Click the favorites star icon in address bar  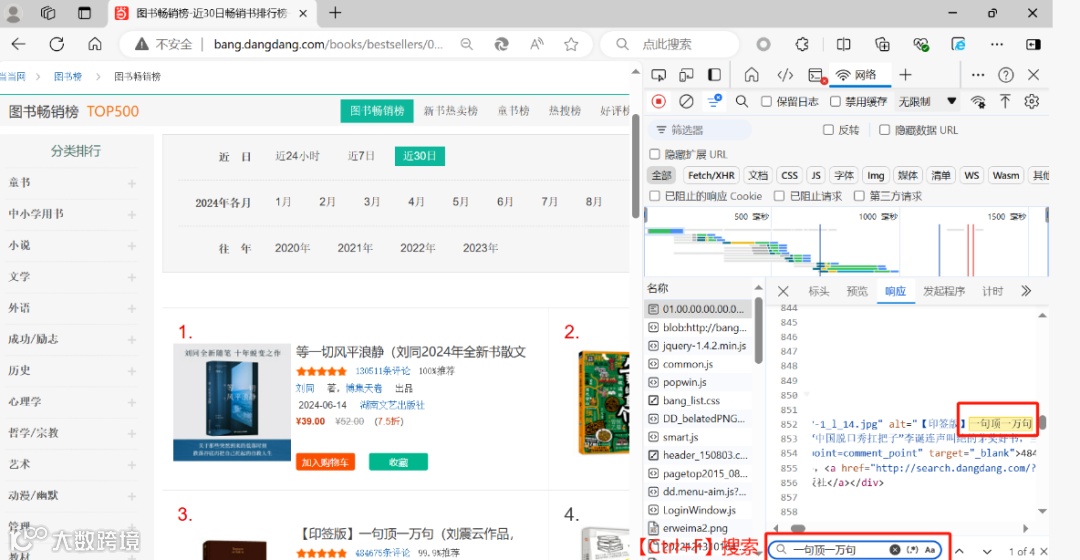571,44
